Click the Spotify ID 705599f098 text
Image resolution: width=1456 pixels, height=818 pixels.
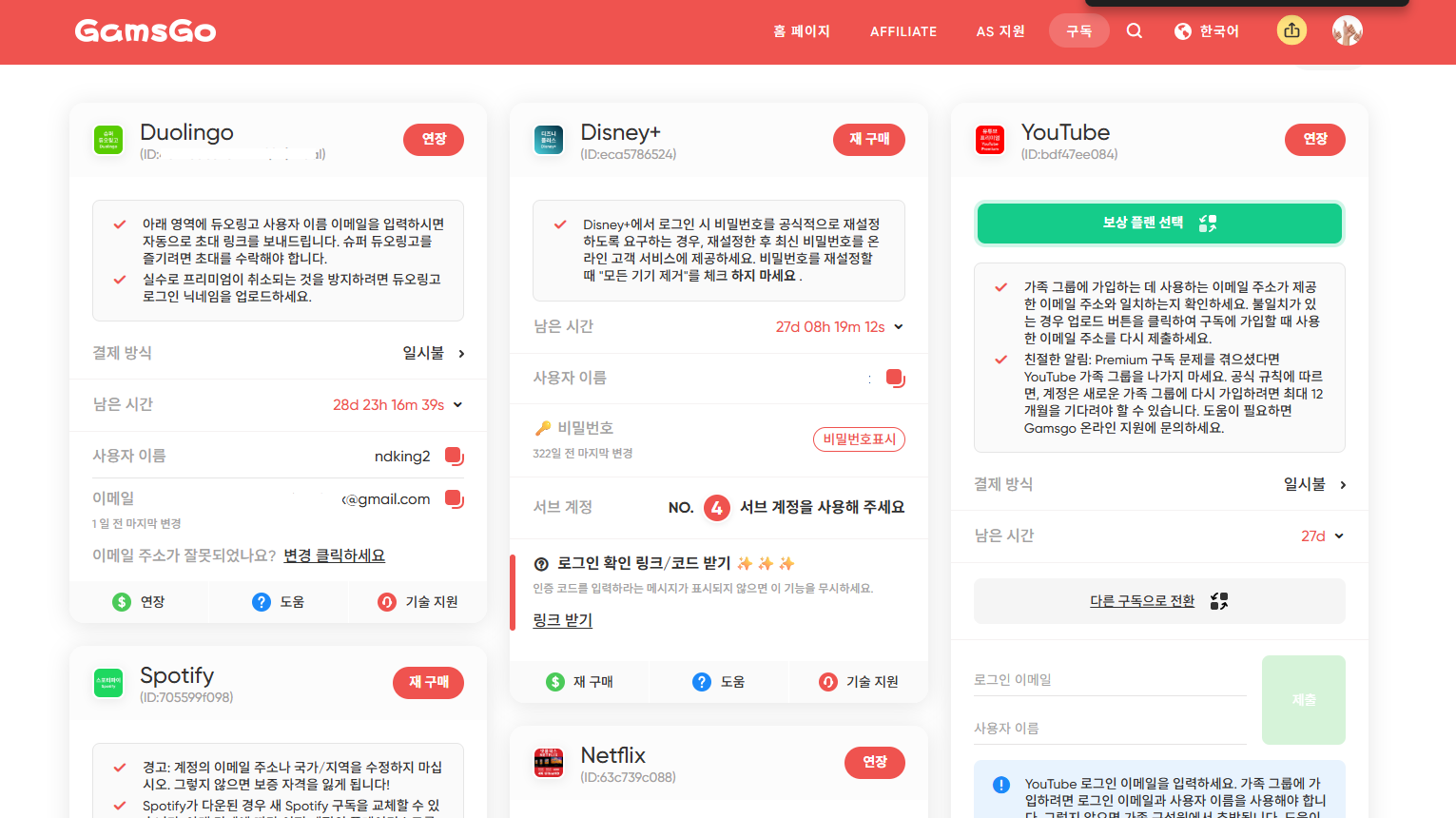click(x=186, y=697)
